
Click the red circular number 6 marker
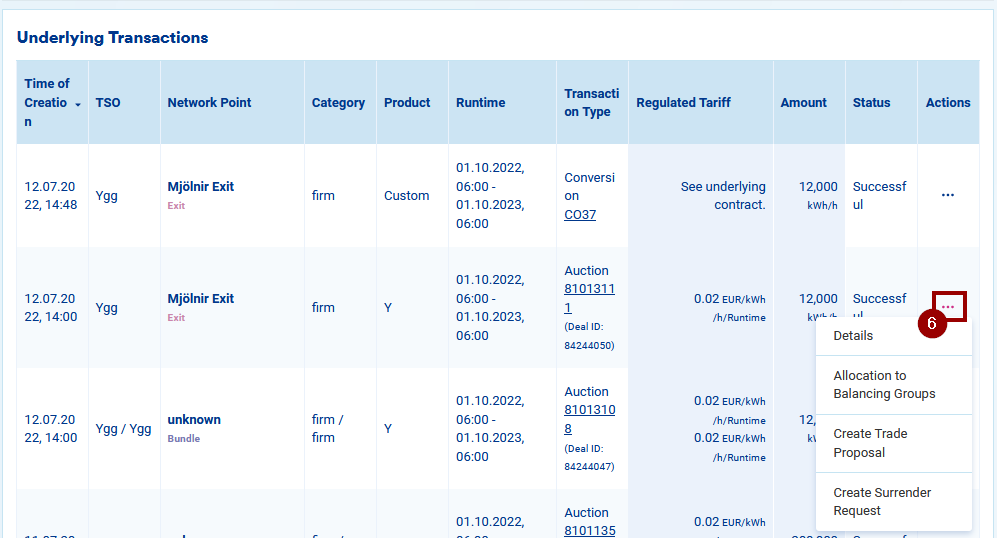(932, 325)
